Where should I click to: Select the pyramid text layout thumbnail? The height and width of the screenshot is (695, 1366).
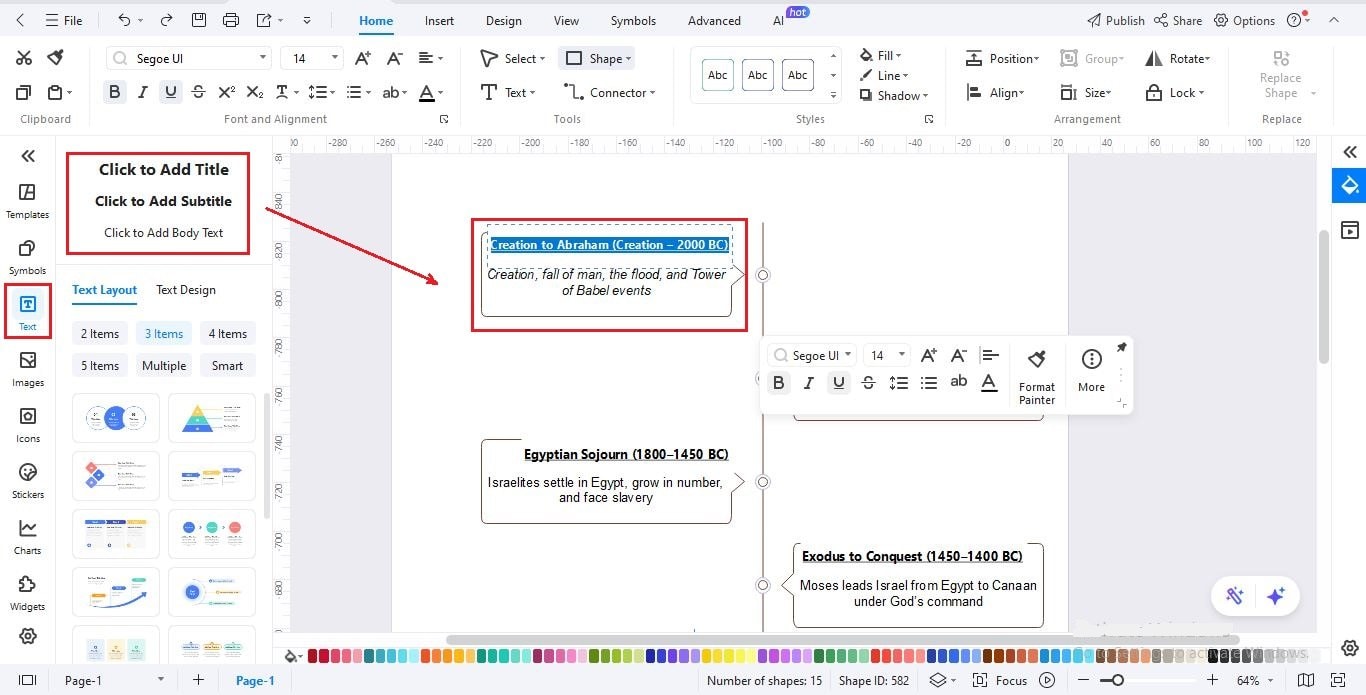click(x=211, y=417)
